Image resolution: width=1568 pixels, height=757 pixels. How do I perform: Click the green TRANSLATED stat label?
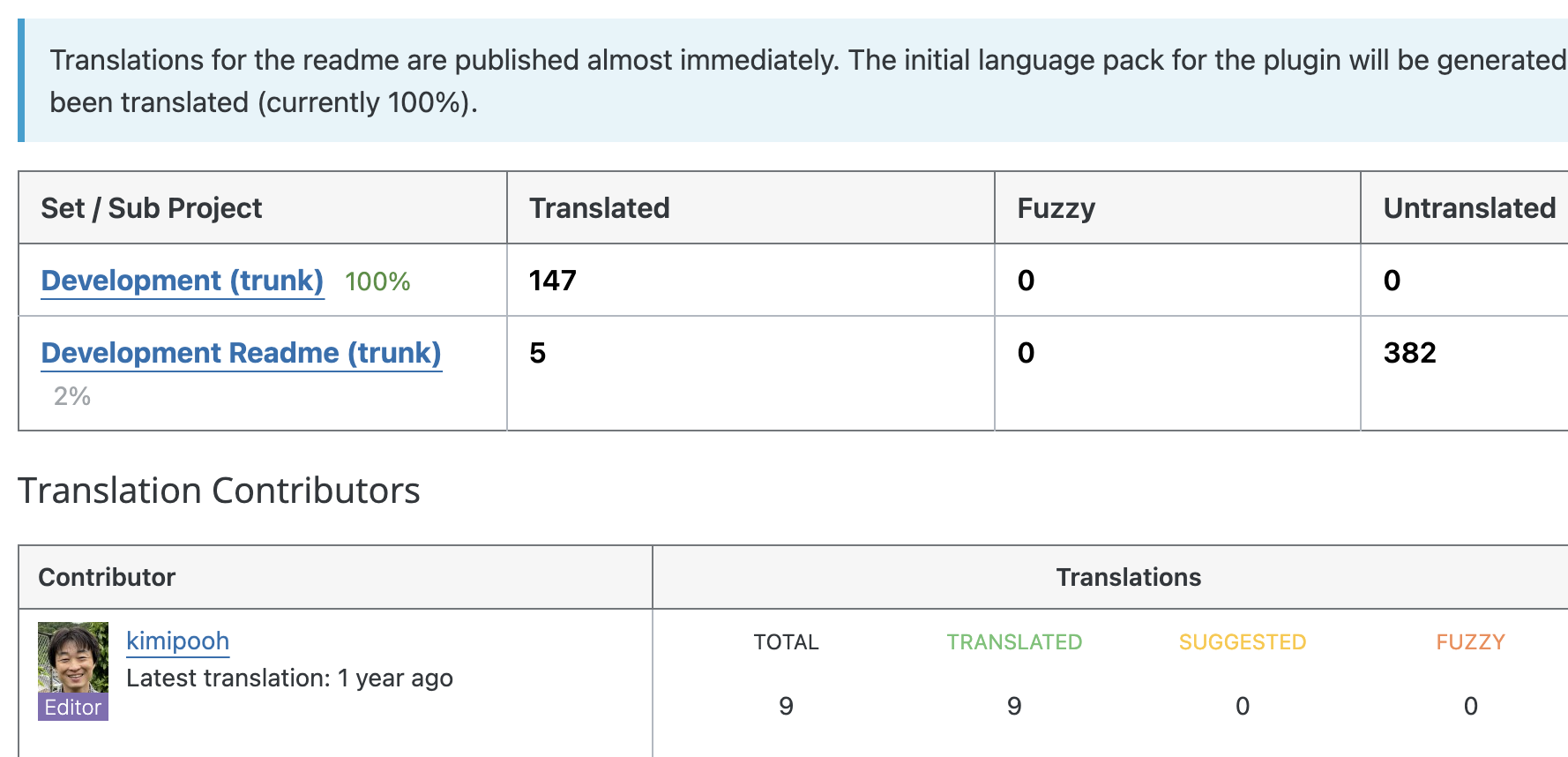click(1014, 642)
